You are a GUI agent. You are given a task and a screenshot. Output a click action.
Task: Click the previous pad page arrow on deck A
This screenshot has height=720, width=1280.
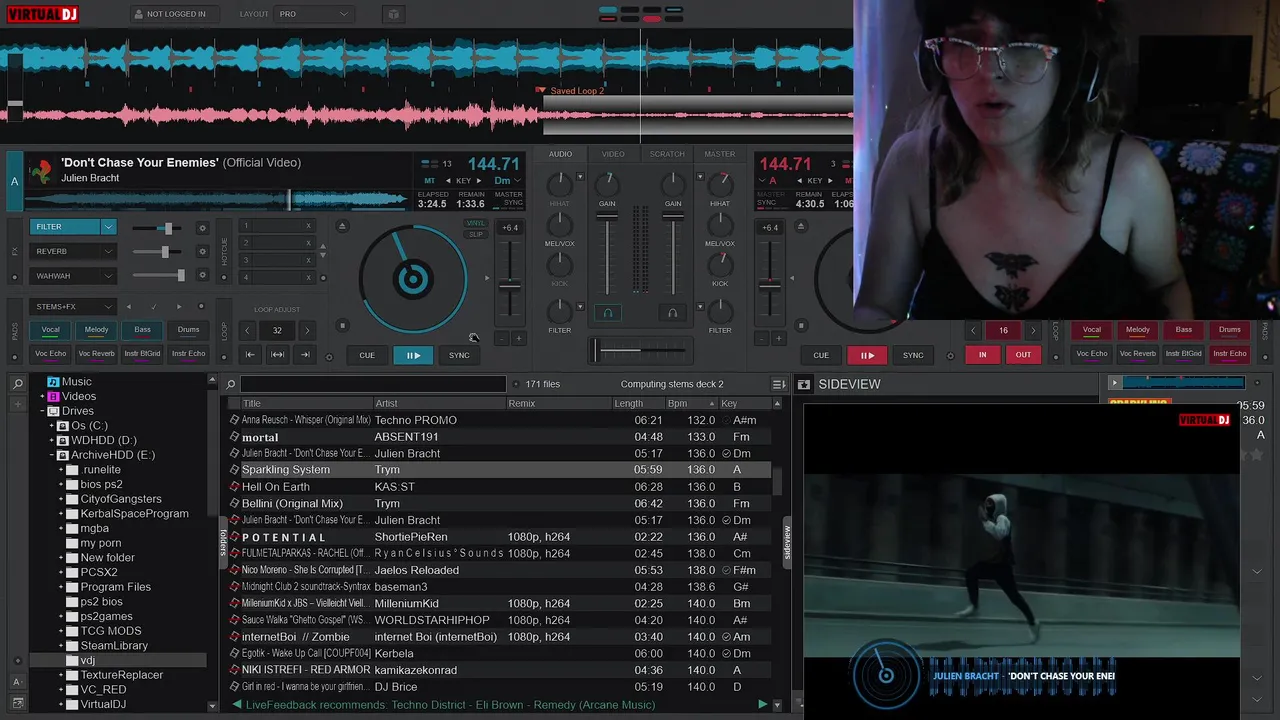(x=128, y=307)
